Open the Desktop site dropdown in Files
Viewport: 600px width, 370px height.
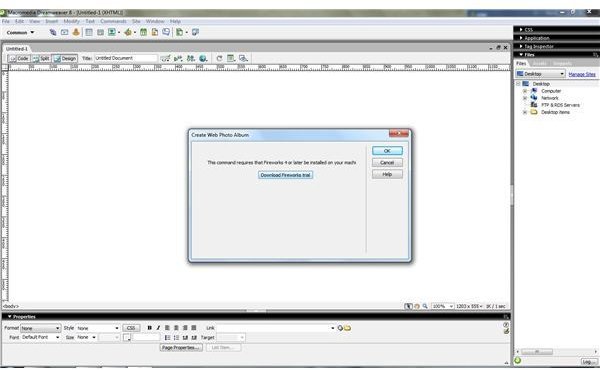(x=540, y=73)
